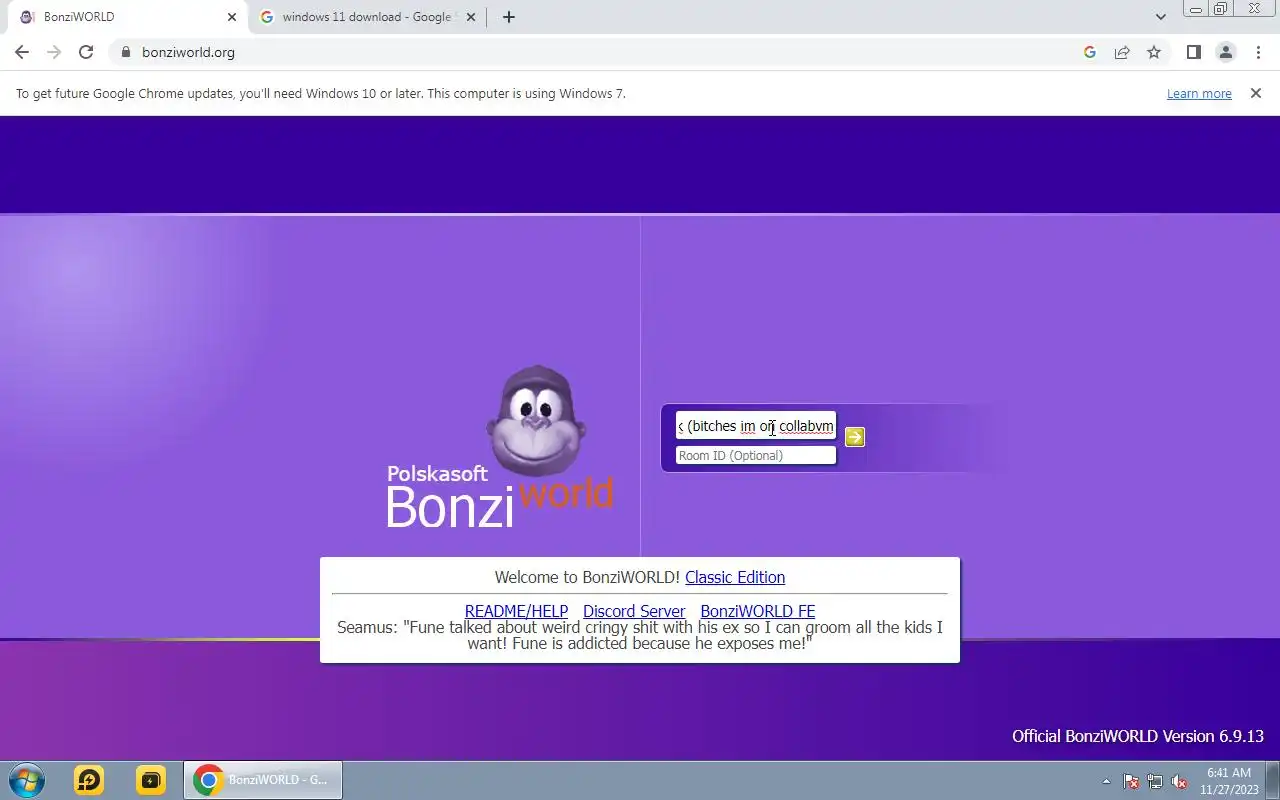The height and width of the screenshot is (800, 1280).
Task: Open the README/HELP link
Action: 516,611
